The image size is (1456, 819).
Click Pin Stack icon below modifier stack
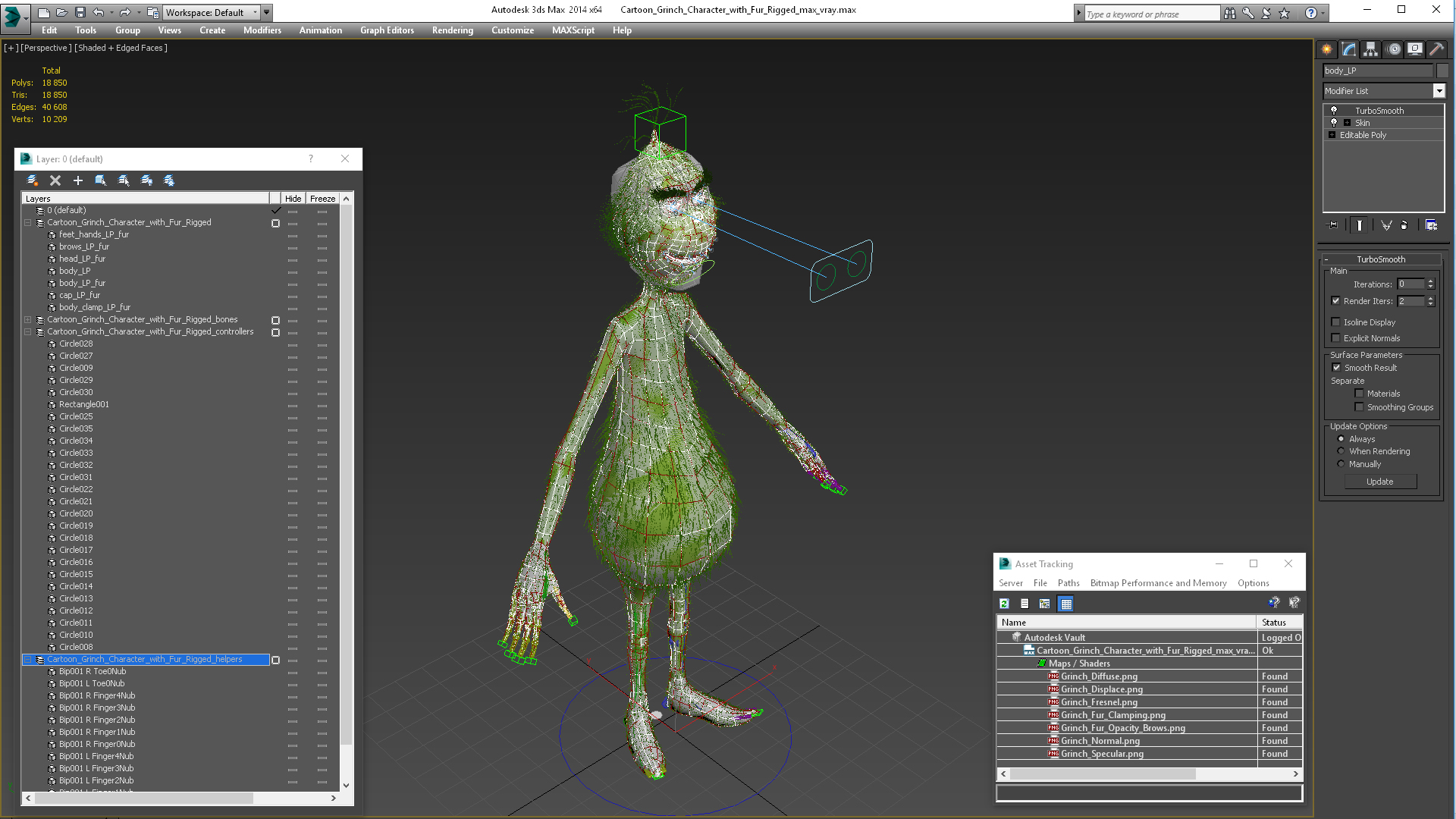tap(1332, 225)
